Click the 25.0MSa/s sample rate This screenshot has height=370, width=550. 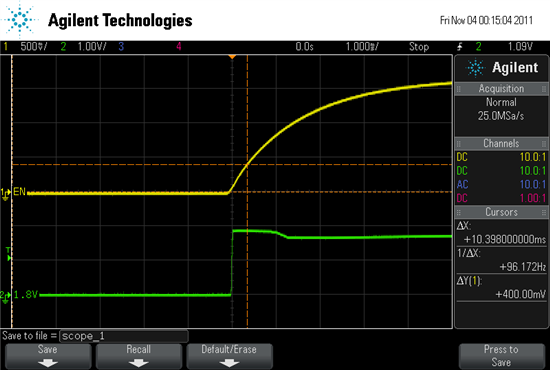coord(501,116)
